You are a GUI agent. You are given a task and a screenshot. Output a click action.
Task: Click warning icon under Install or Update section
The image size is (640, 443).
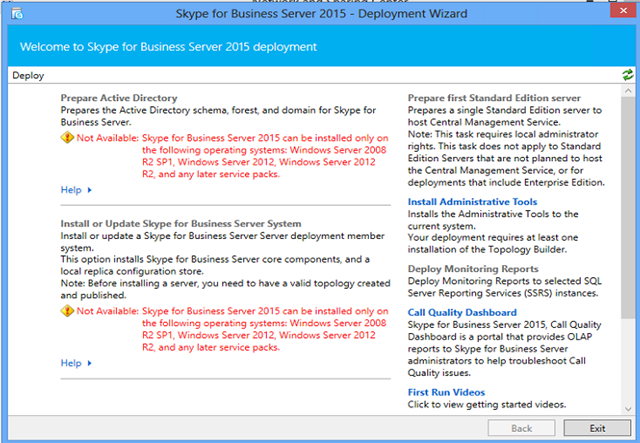tap(68, 312)
